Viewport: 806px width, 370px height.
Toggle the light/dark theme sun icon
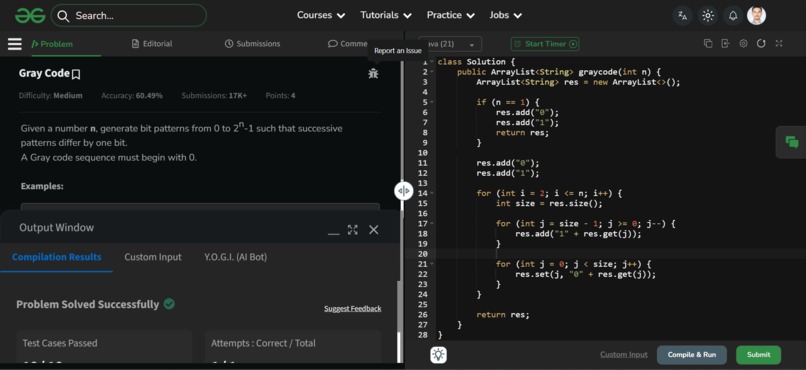(x=708, y=16)
